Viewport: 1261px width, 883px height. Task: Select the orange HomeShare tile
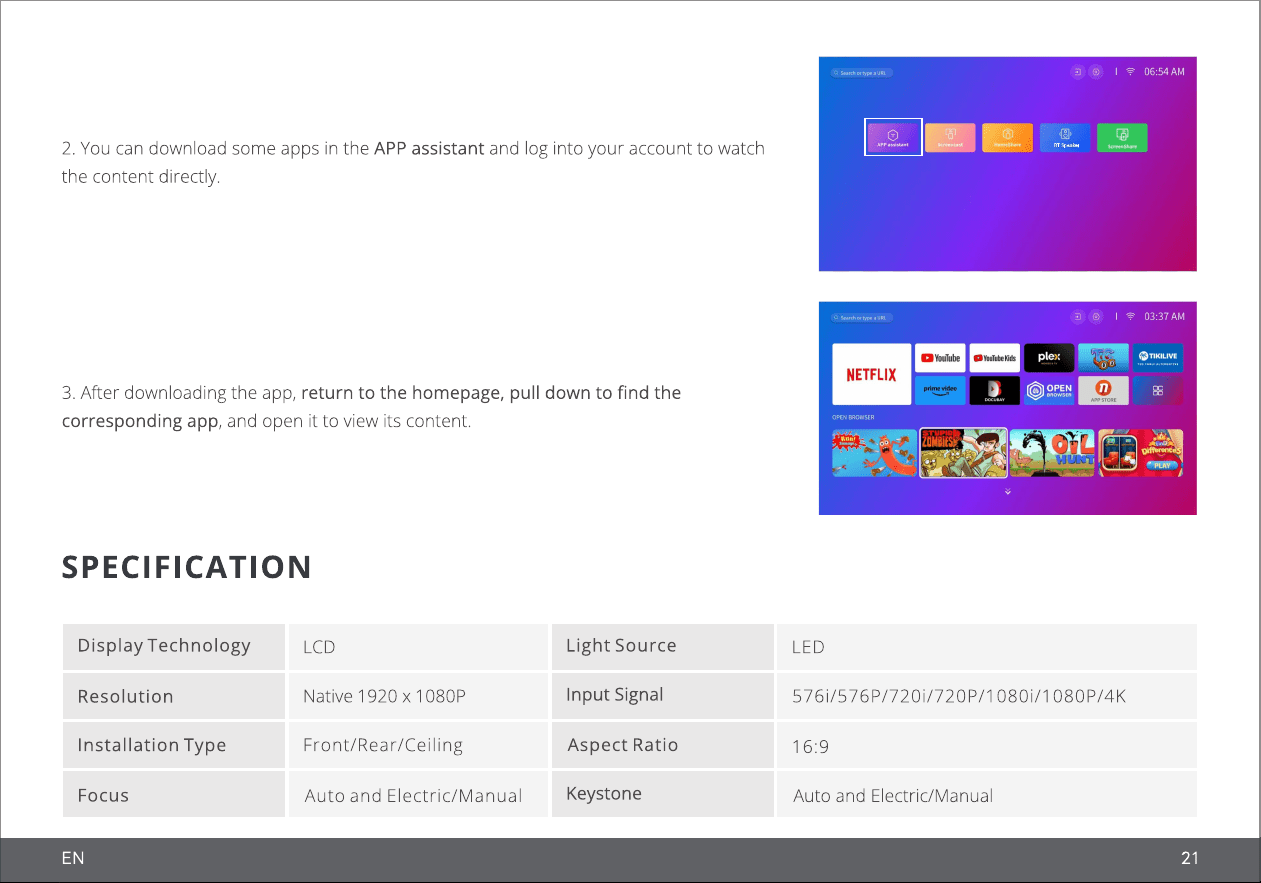pyautogui.click(x=1008, y=138)
